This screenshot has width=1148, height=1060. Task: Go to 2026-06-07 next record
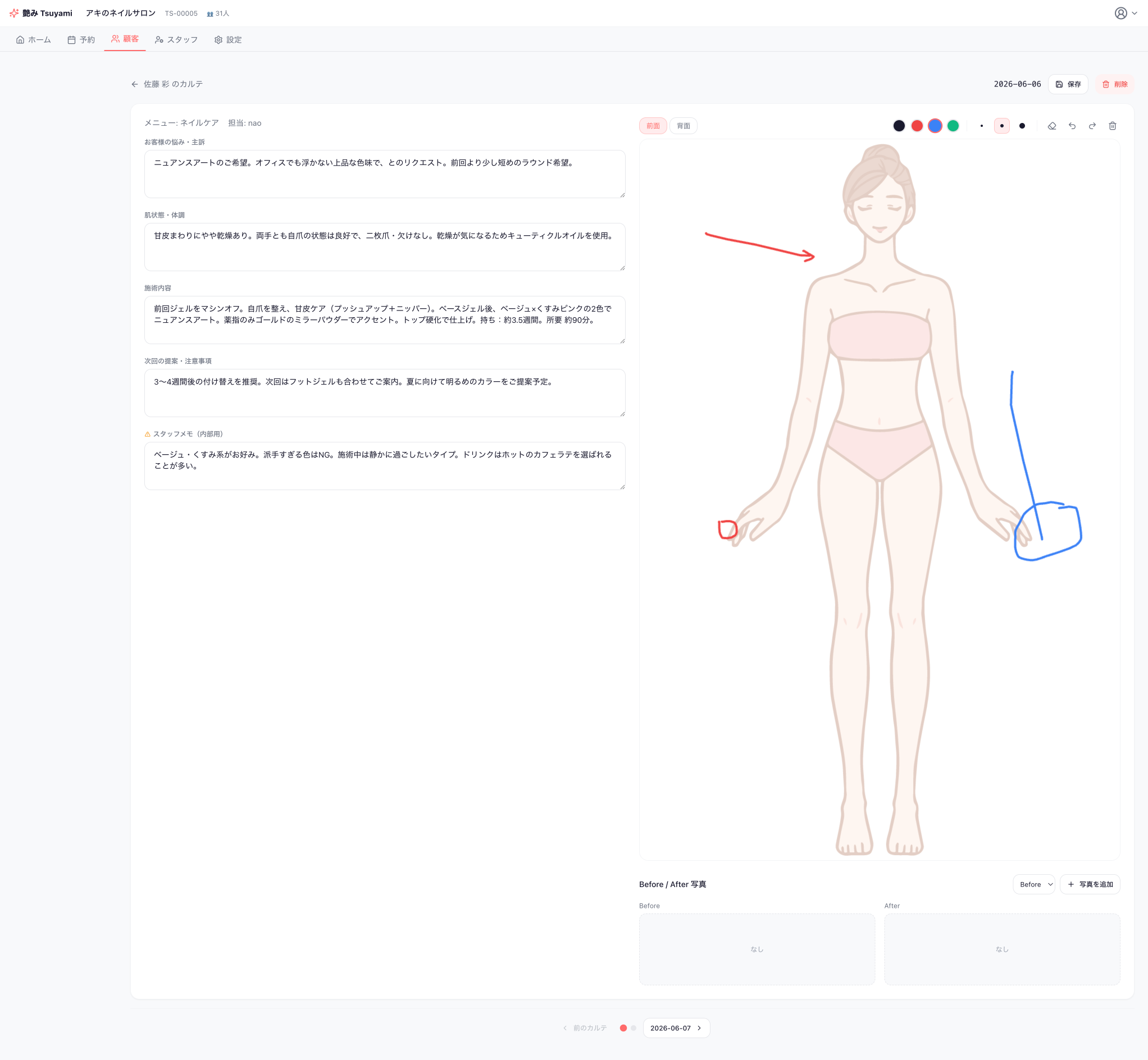(676, 1028)
